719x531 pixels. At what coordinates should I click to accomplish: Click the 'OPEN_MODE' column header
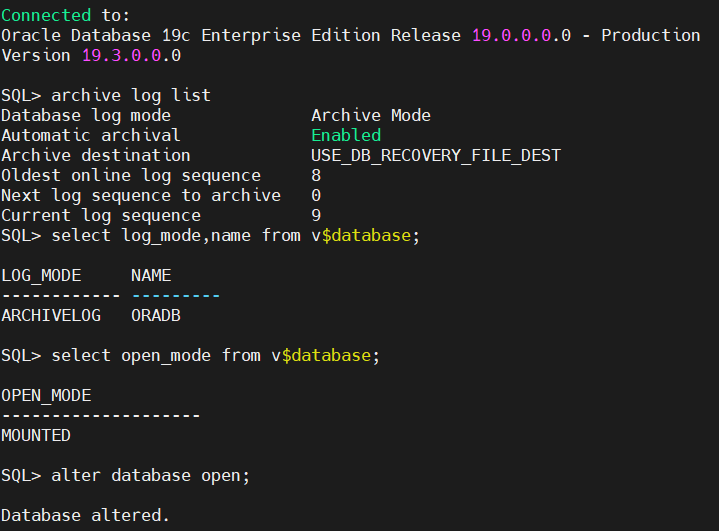point(46,395)
